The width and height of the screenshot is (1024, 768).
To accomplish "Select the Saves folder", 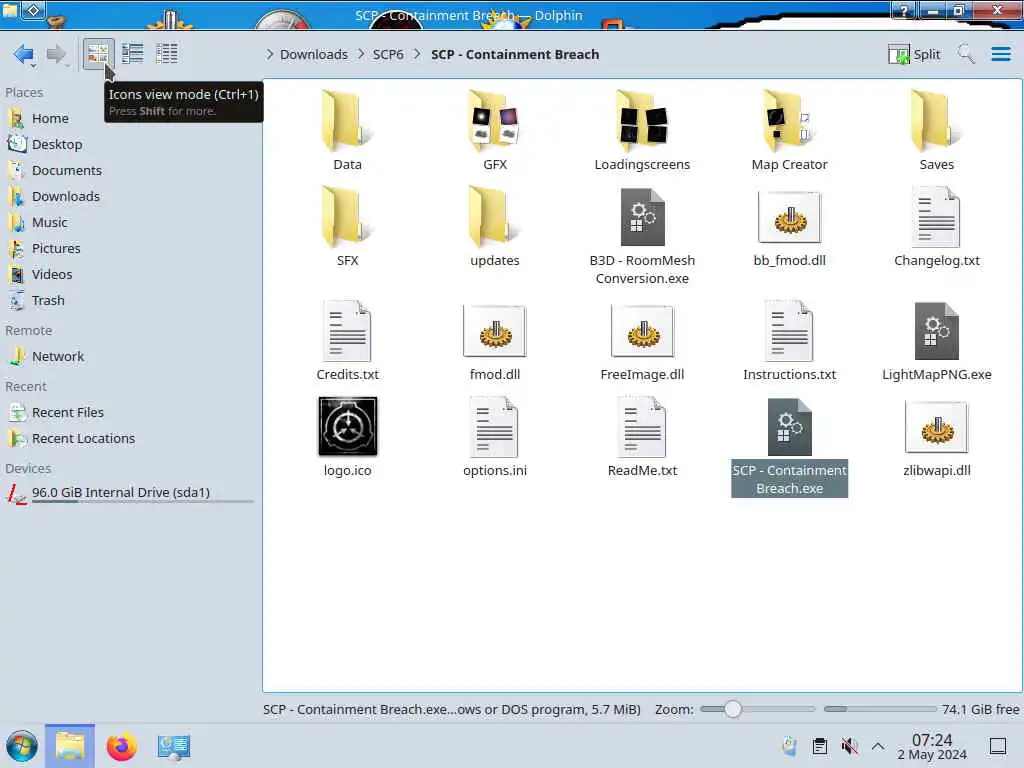I will coord(936,131).
